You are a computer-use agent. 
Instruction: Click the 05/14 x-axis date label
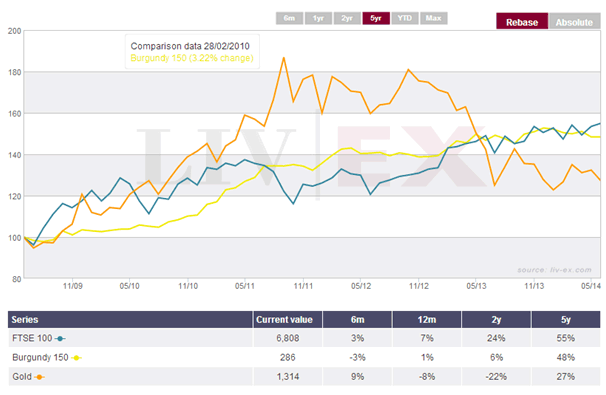coord(591,286)
